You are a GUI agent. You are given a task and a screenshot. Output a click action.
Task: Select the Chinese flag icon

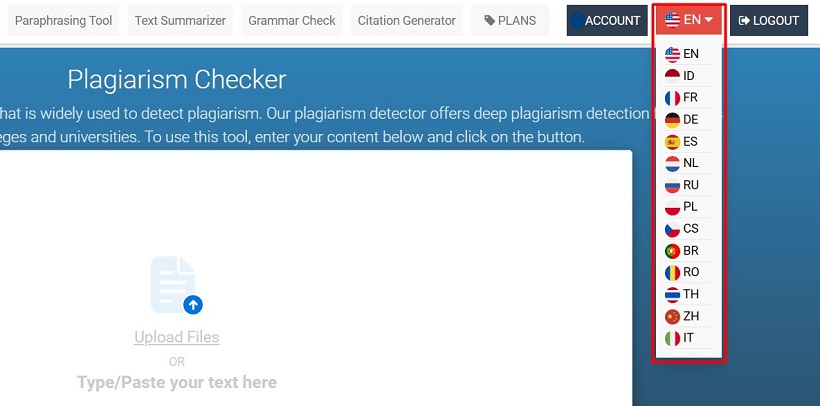pyautogui.click(x=673, y=316)
